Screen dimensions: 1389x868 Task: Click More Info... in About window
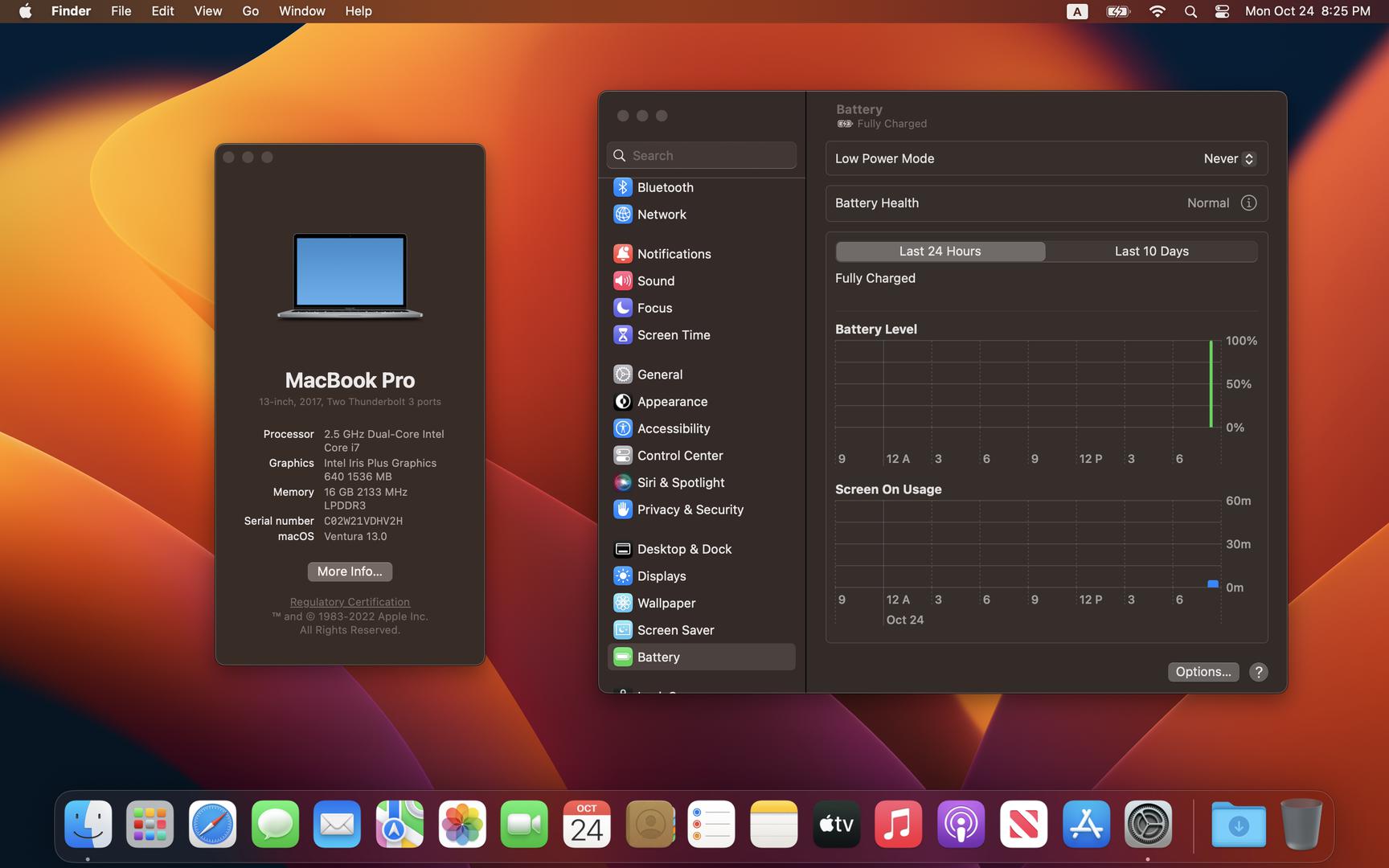[350, 571]
